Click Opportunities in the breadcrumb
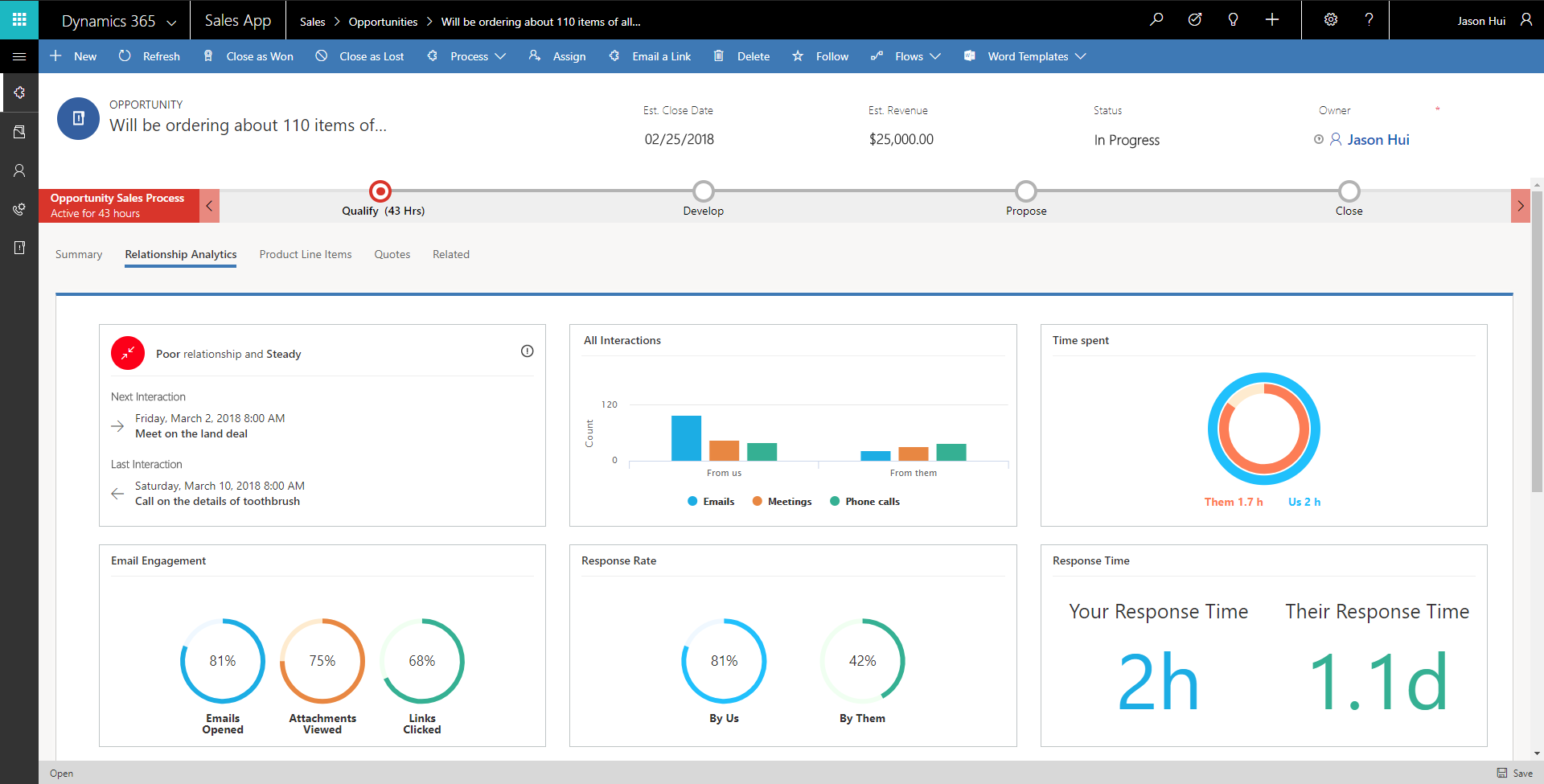Screen dimensions: 1544x784 (383, 22)
